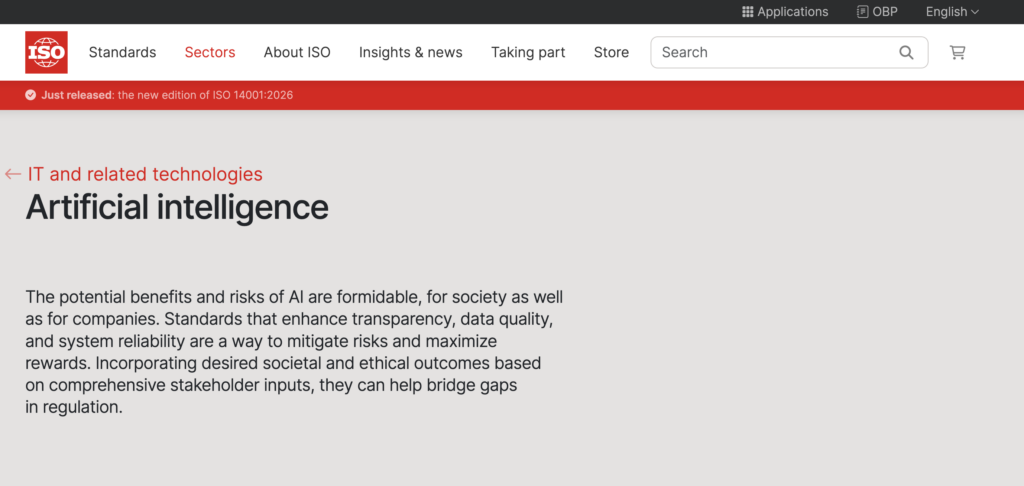Screen dimensions: 1024x486
Task: Open the Taking part menu
Action: pyautogui.click(x=528, y=52)
